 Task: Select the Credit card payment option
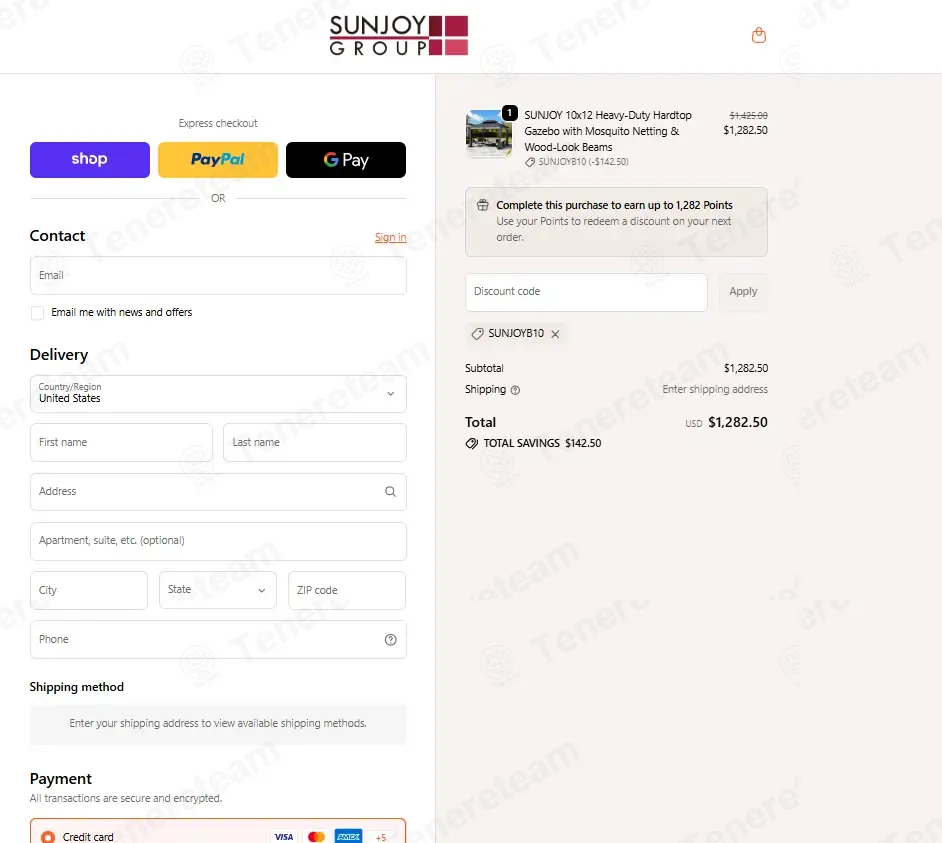[48, 836]
